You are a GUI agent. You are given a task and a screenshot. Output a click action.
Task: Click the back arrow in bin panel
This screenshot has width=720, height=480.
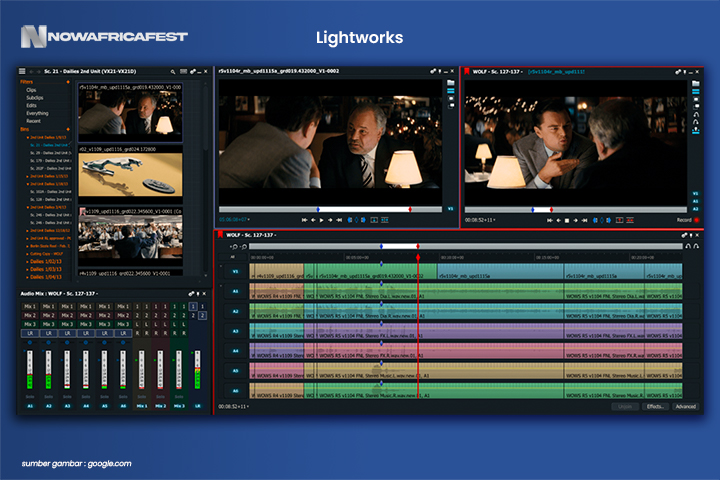[x=31, y=72]
